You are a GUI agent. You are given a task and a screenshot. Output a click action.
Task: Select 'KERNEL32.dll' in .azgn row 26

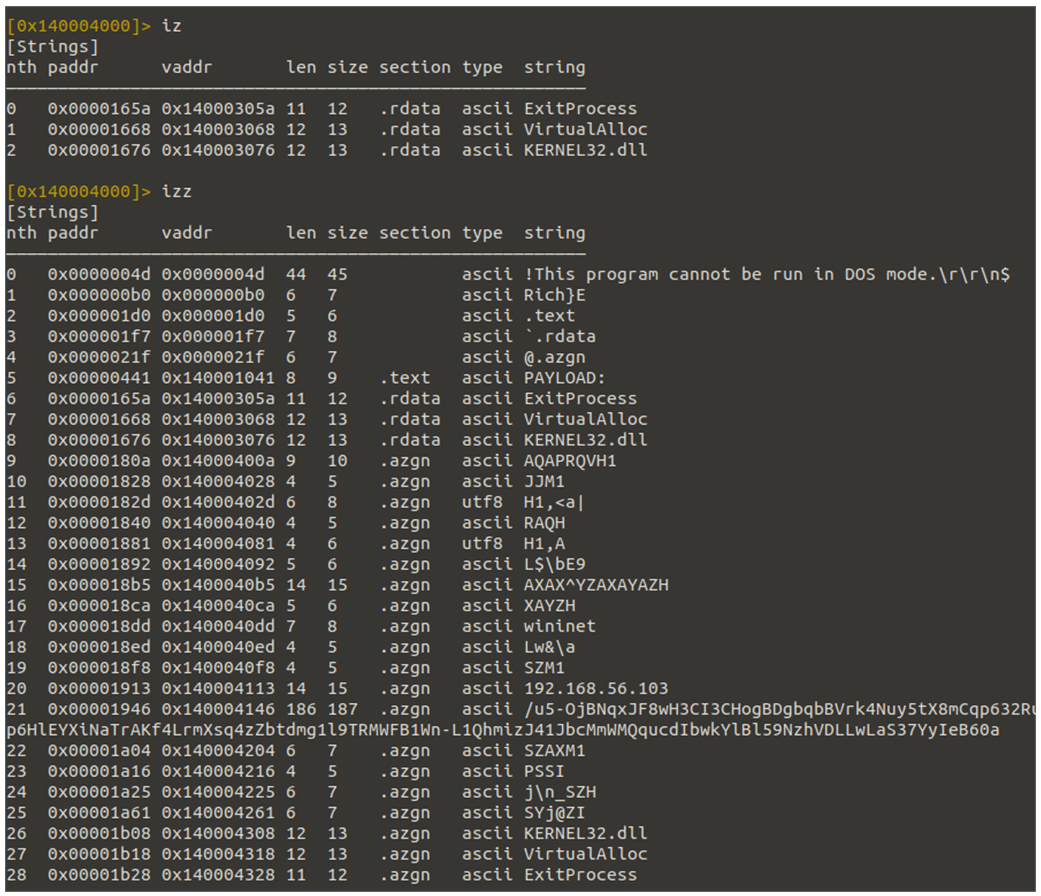[x=585, y=833]
